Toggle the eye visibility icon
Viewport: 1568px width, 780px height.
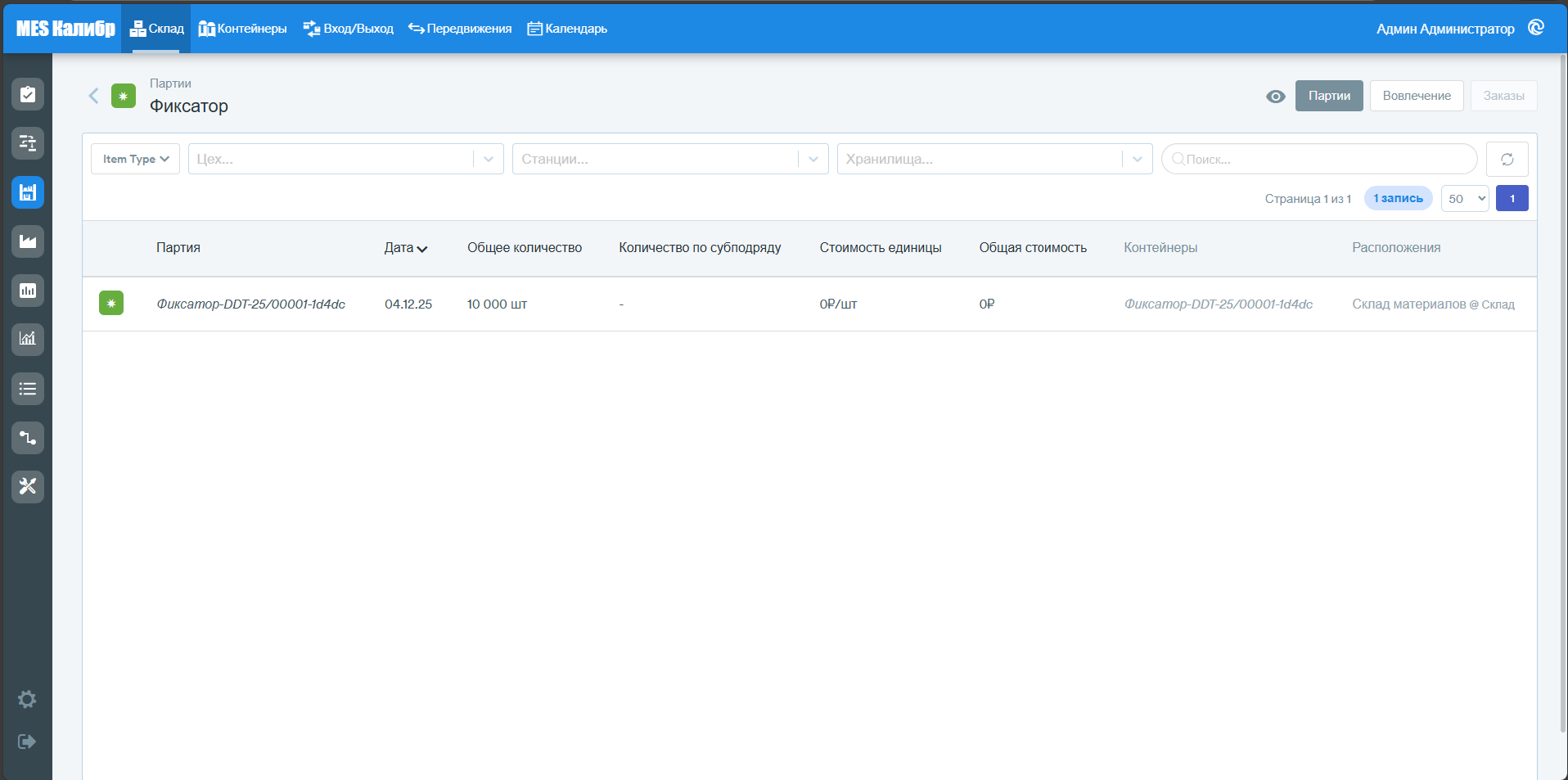point(1275,97)
